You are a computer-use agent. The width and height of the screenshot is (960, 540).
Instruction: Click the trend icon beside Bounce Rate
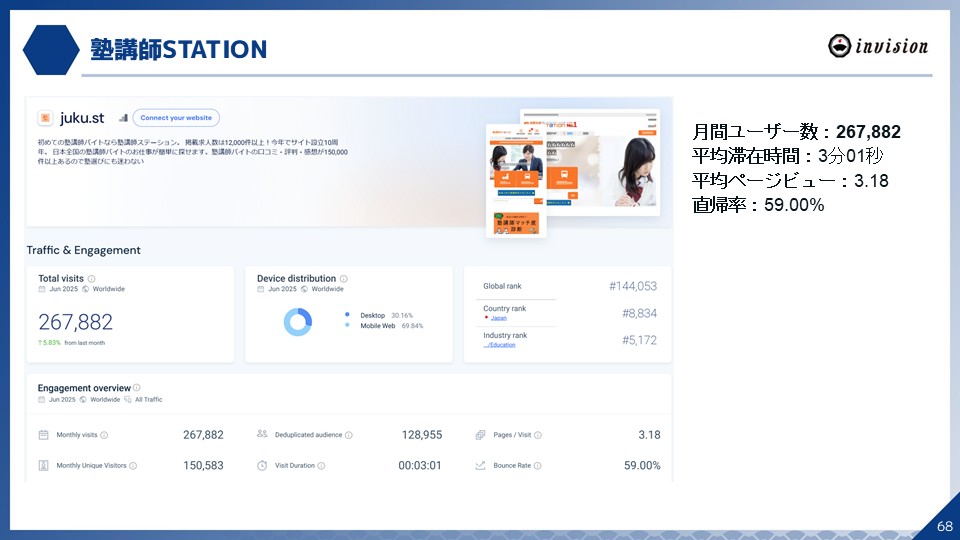(480, 465)
